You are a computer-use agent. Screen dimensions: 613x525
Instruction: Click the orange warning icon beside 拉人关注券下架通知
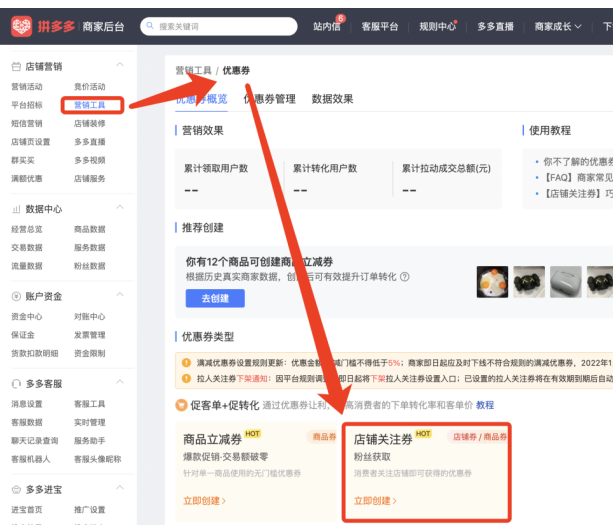pyautogui.click(x=186, y=378)
